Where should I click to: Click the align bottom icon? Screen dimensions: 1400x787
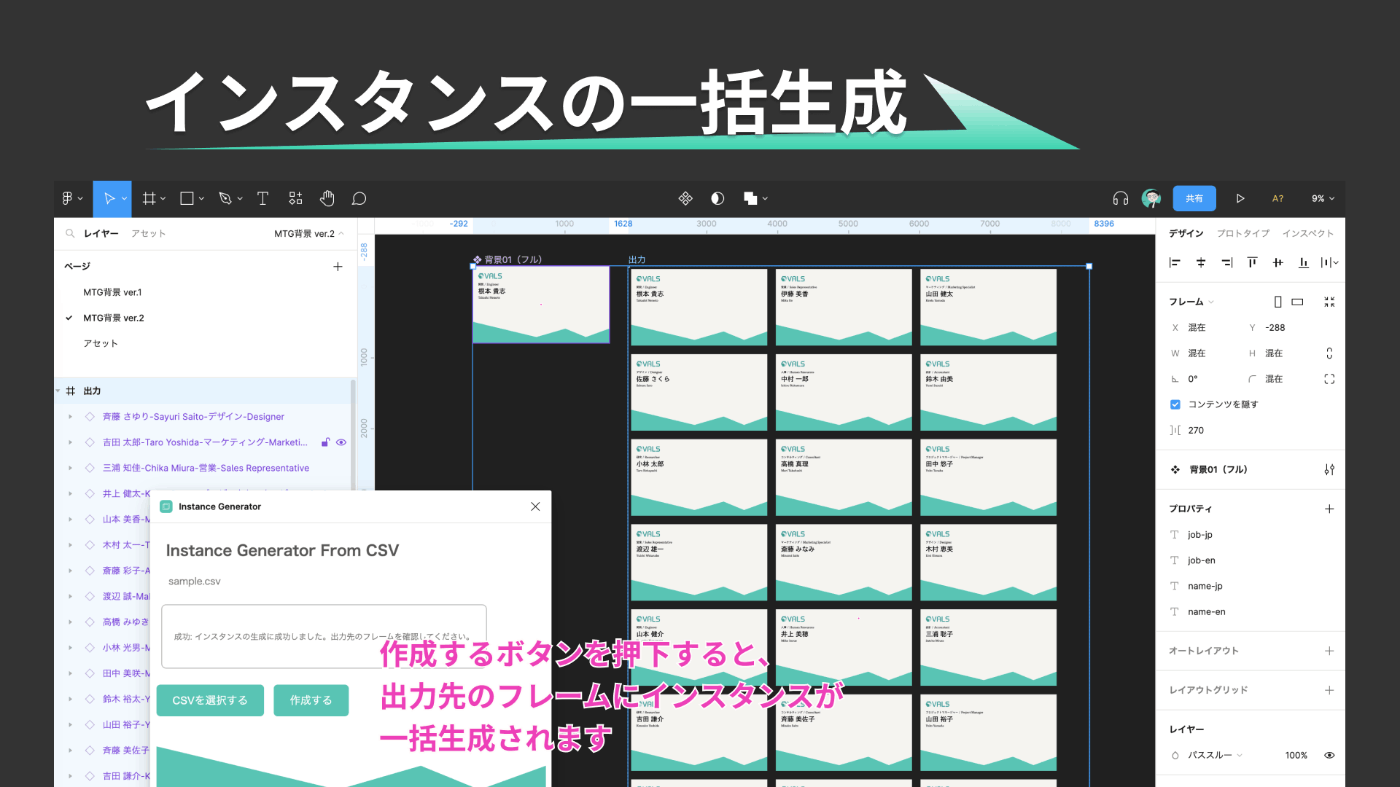tap(1304, 263)
